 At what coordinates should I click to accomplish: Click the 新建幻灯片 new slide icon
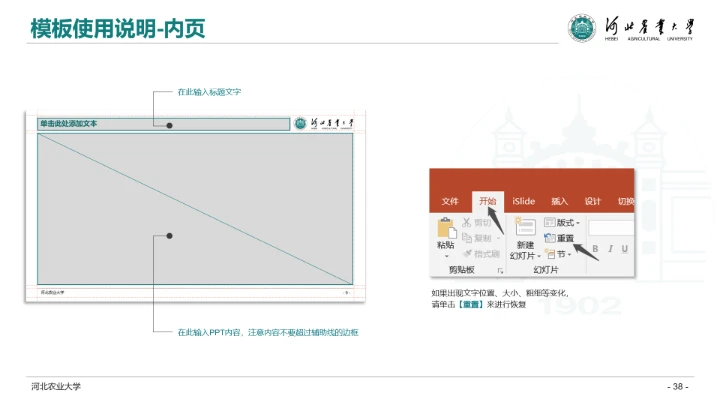(525, 227)
